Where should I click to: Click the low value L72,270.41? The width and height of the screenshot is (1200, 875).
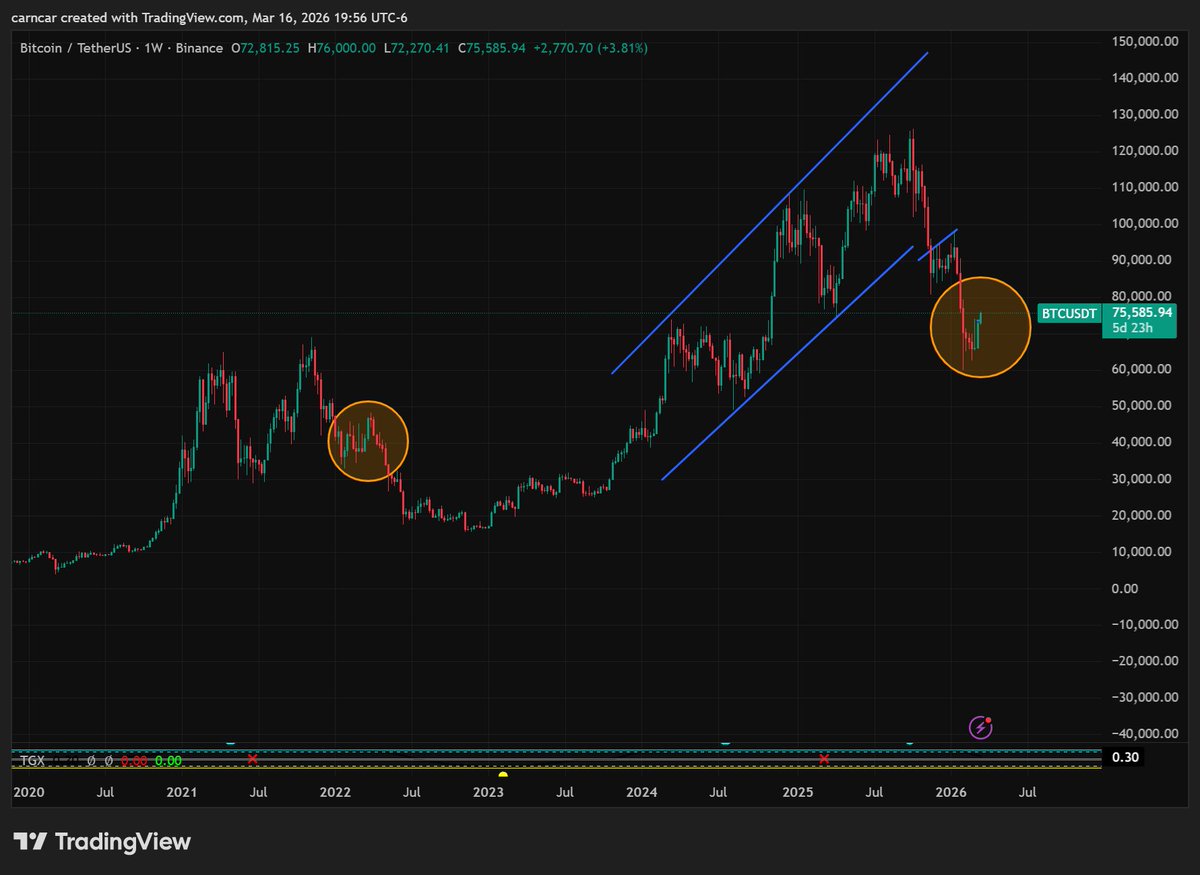(x=417, y=48)
